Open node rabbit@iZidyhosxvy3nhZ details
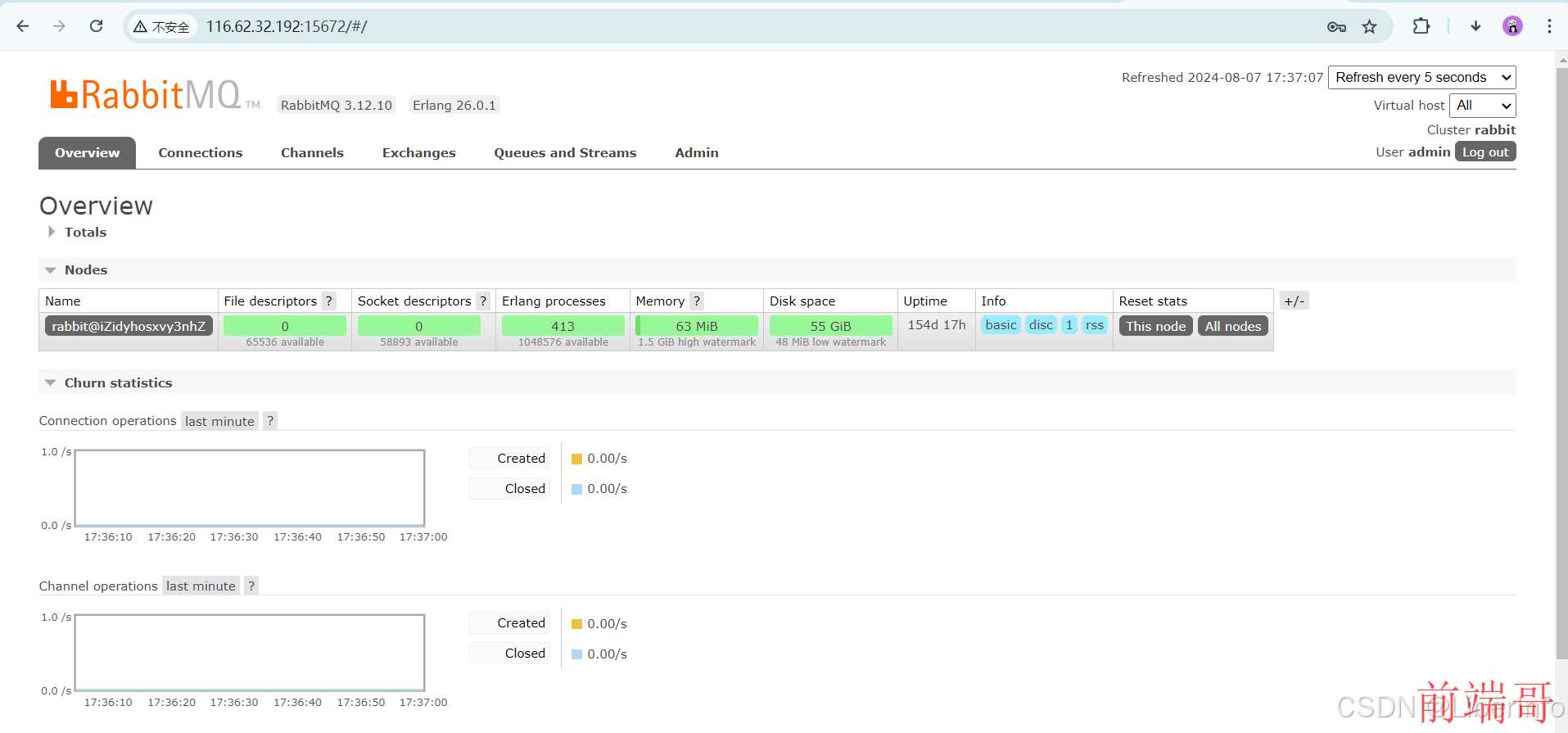 129,326
